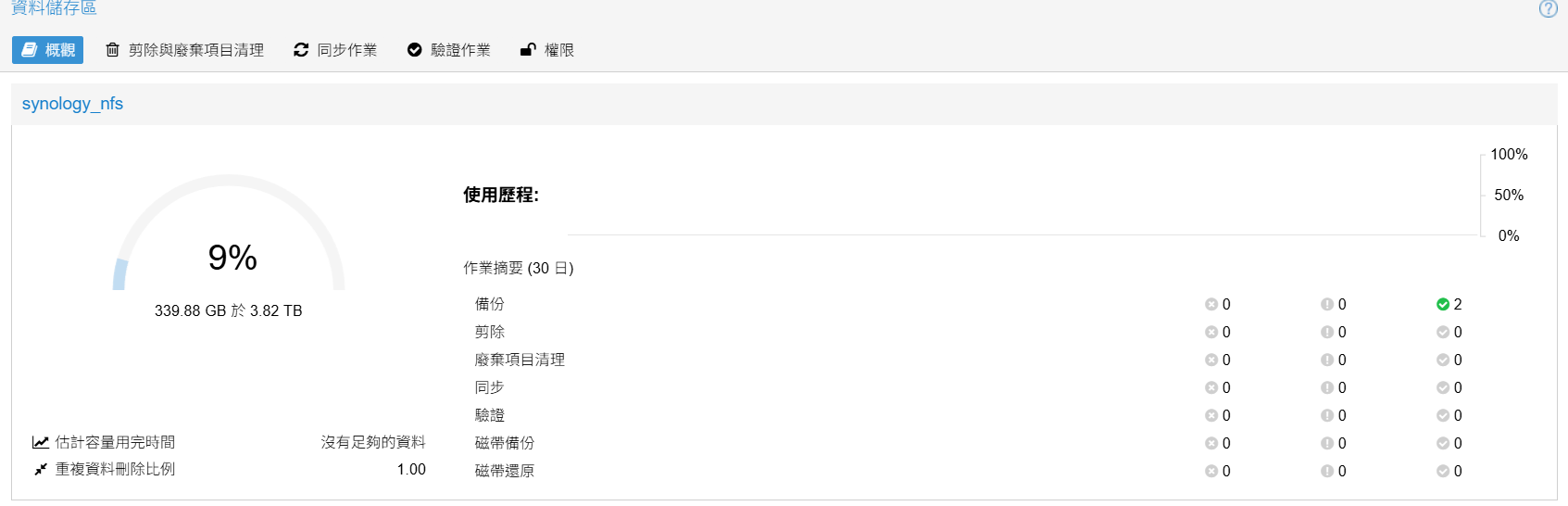Click the 磁帶還原 row success check icon
Image resolution: width=1568 pixels, height=506 pixels.
pyautogui.click(x=1443, y=472)
